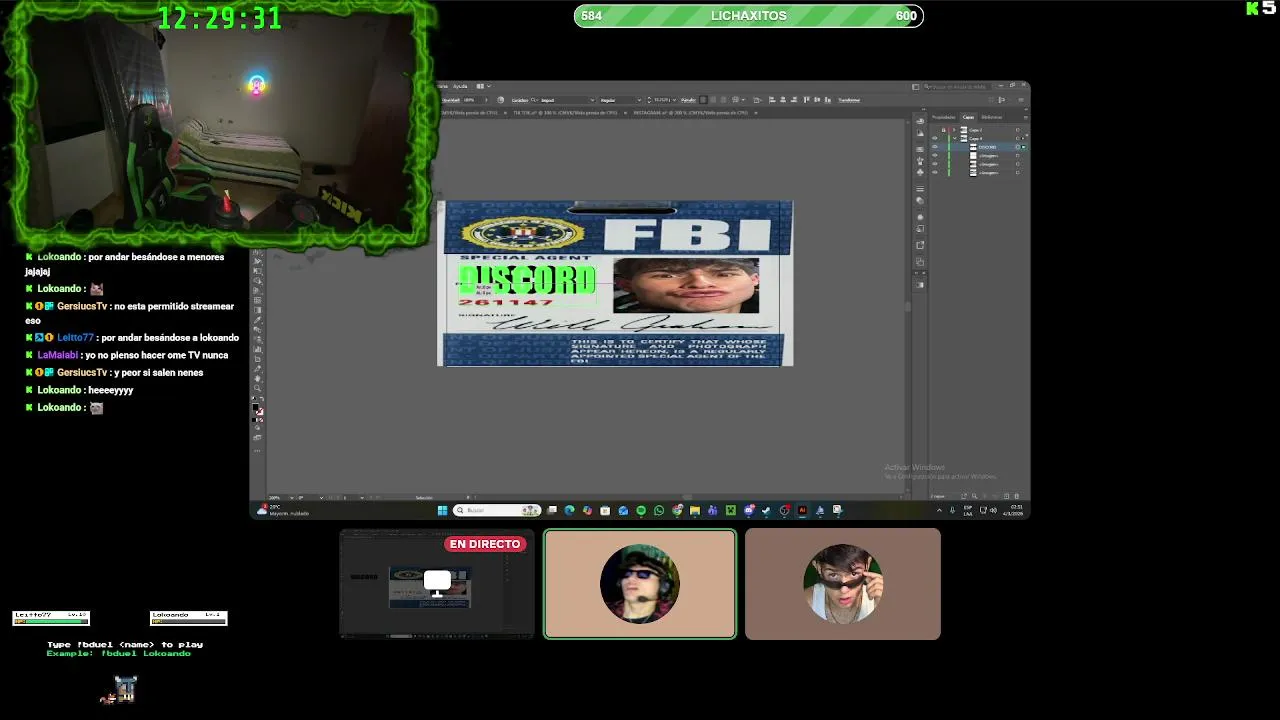
Task: Unlock the Capa 7 layer via its lock icon
Action: [943, 130]
